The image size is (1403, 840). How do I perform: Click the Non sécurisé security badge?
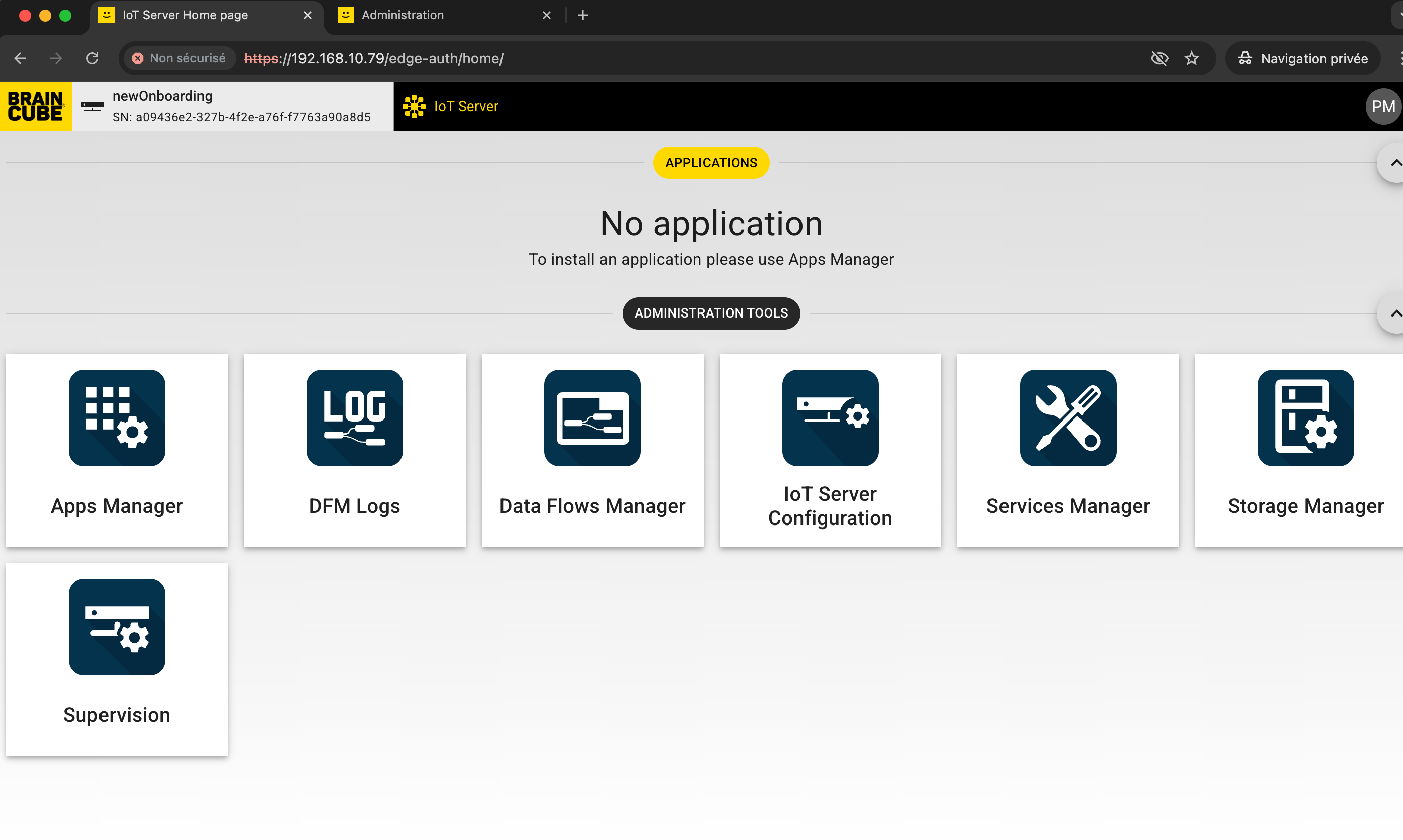[x=179, y=58]
